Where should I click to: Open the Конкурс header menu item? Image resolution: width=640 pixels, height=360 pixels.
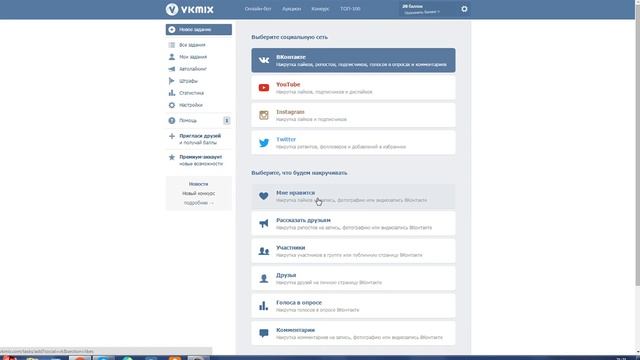click(320, 9)
